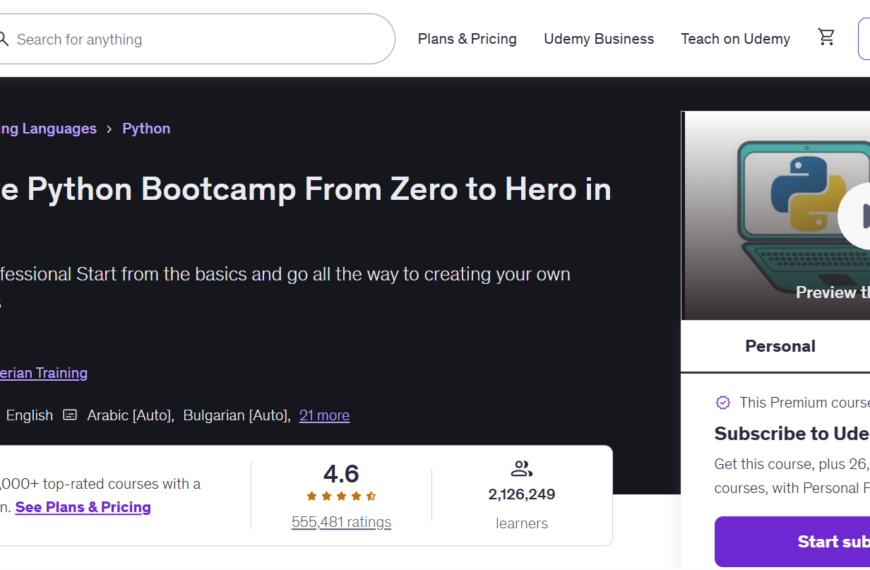Click the star rating icons
The width and height of the screenshot is (870, 570).
pos(341,496)
